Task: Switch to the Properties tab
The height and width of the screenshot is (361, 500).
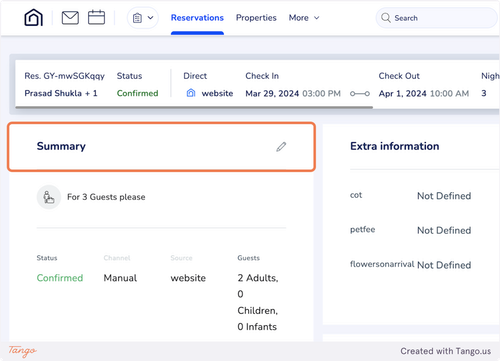Action: coord(256,18)
